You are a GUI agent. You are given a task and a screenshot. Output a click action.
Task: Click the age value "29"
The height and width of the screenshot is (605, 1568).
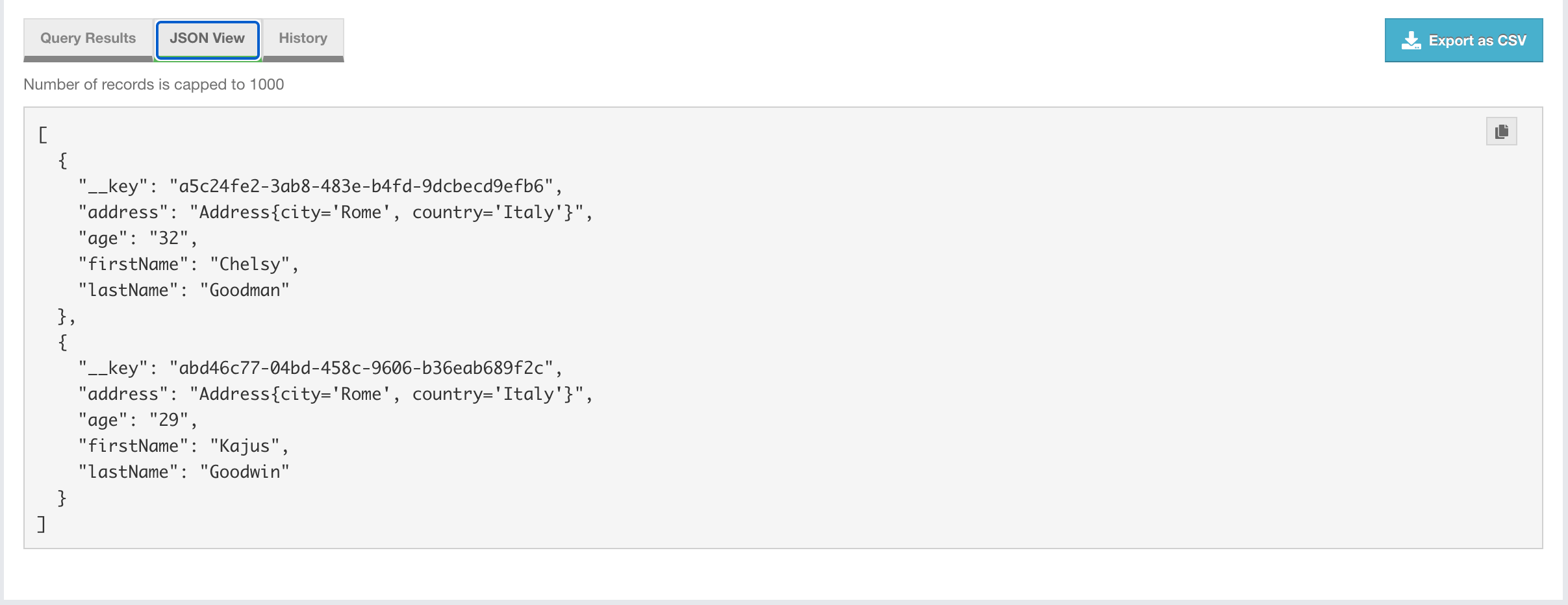click(168, 421)
